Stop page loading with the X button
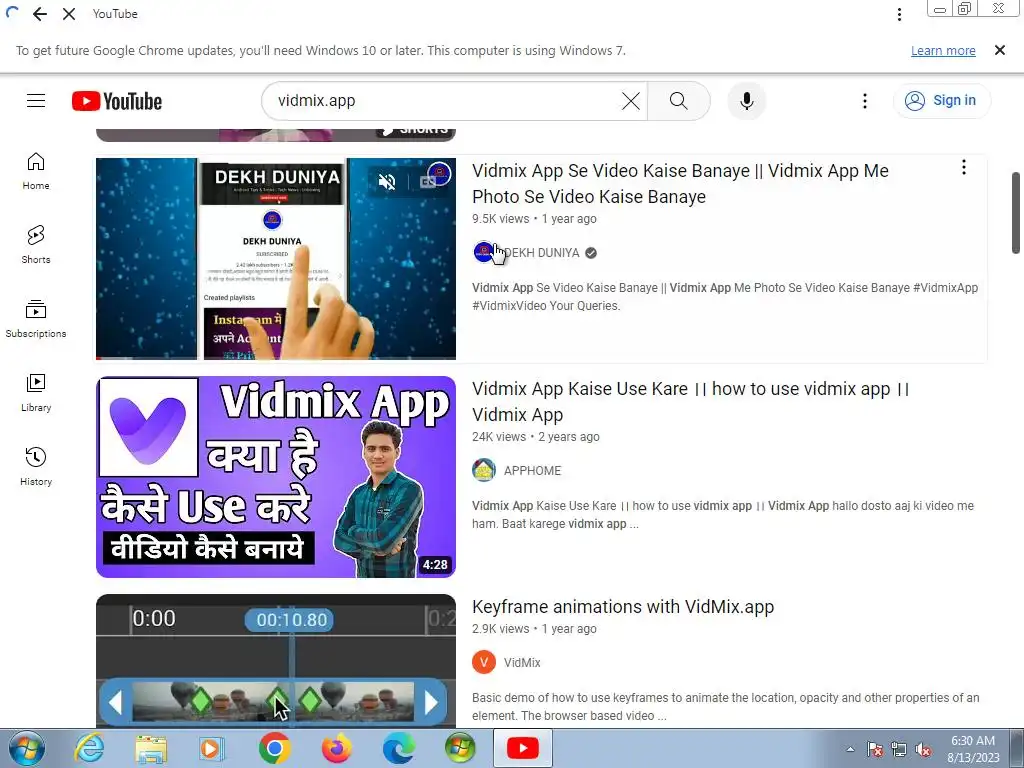Viewport: 1024px width, 768px height. [69, 14]
